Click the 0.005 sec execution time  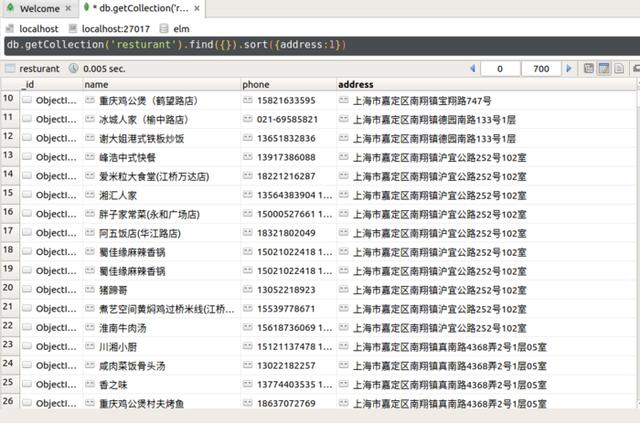[x=104, y=69]
